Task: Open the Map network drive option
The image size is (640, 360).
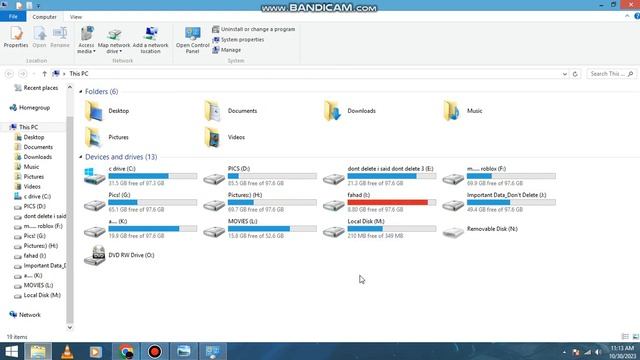Action: tap(114, 41)
